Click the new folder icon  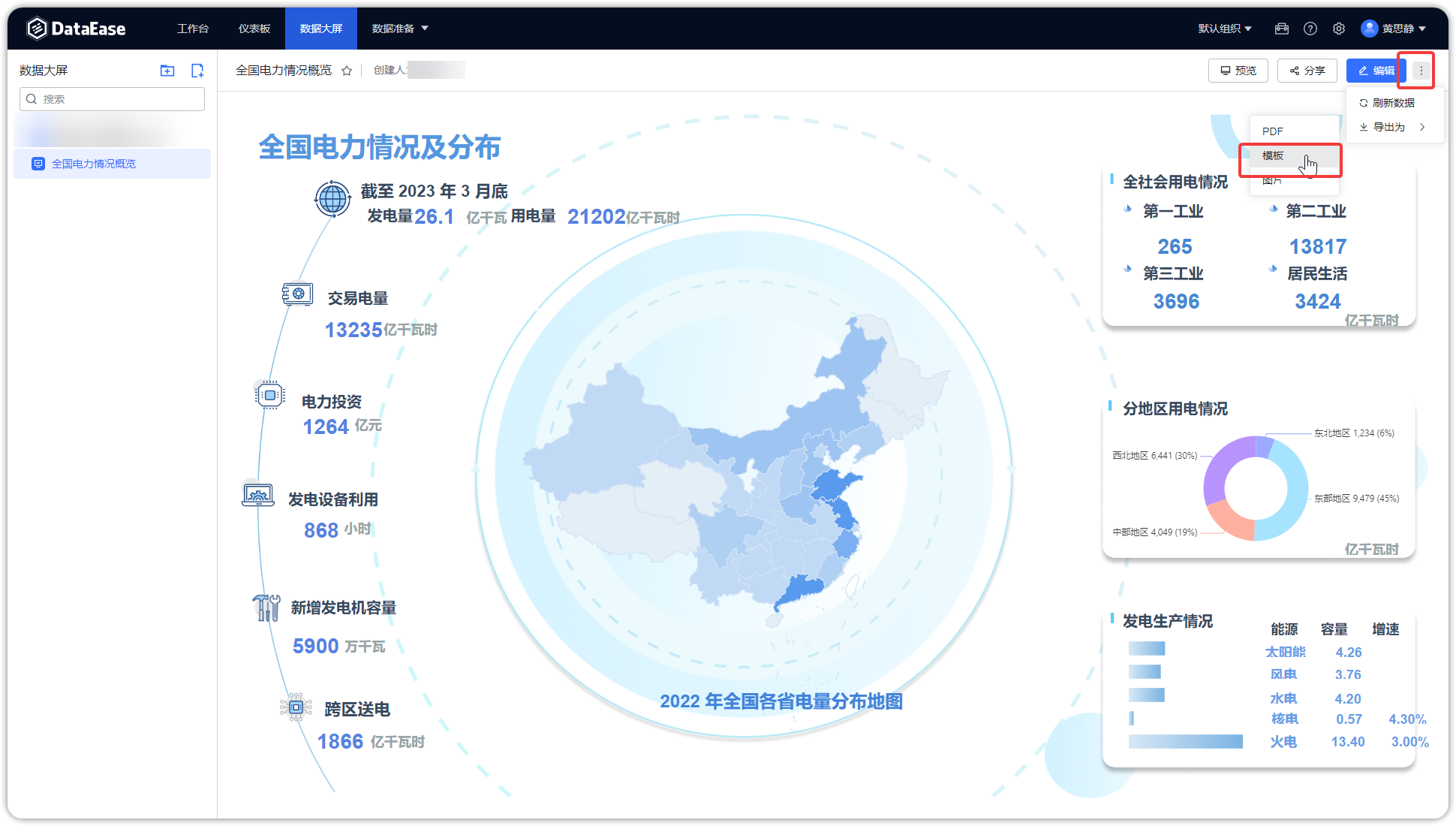(167, 71)
